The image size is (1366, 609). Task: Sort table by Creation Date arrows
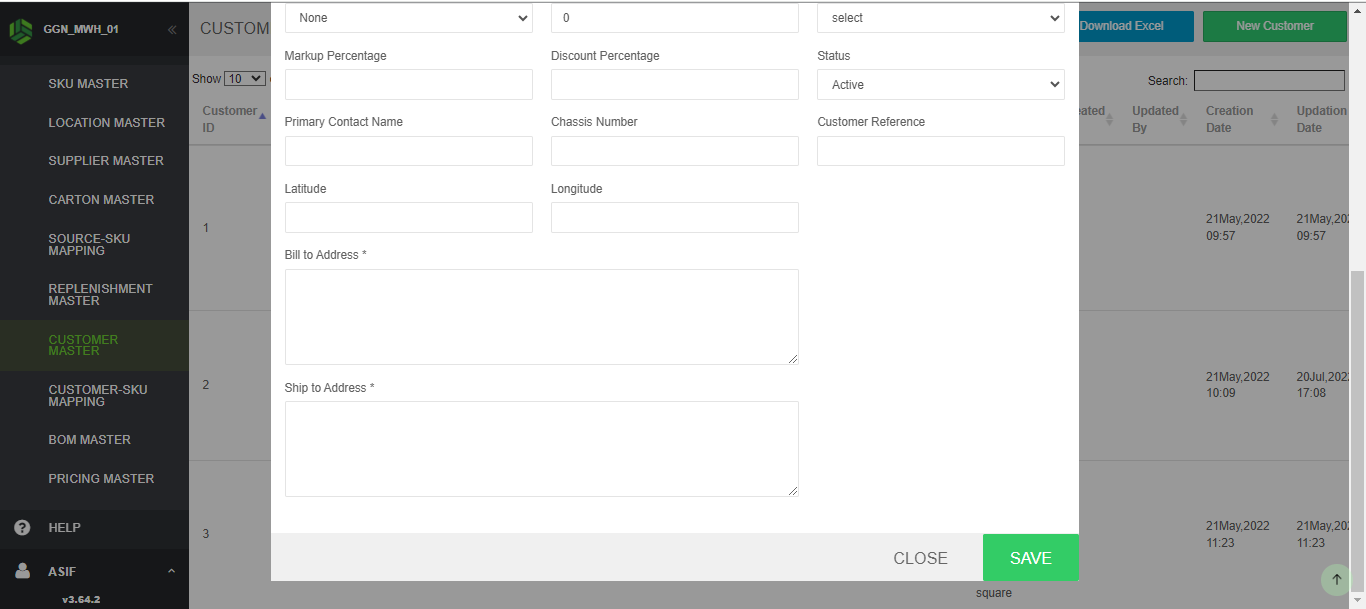click(1274, 119)
